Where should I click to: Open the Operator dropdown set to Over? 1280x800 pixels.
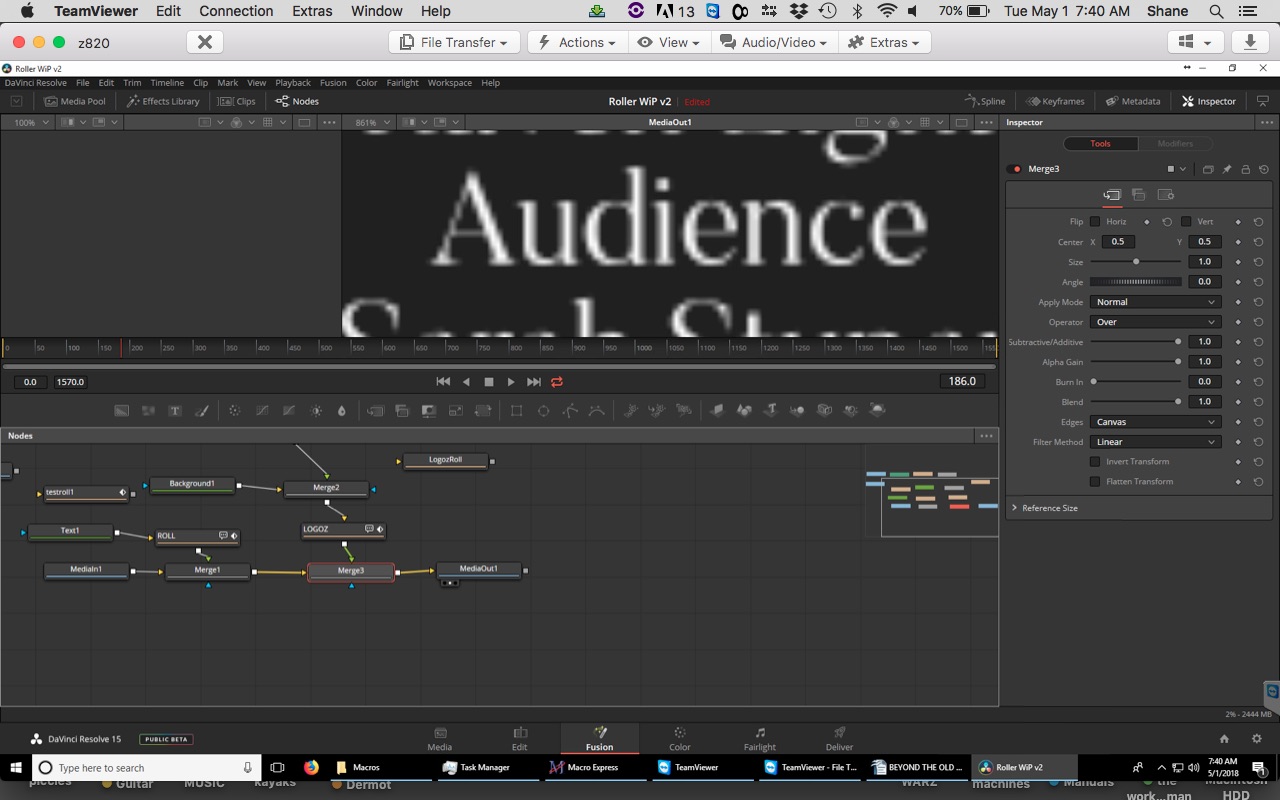pos(1155,322)
